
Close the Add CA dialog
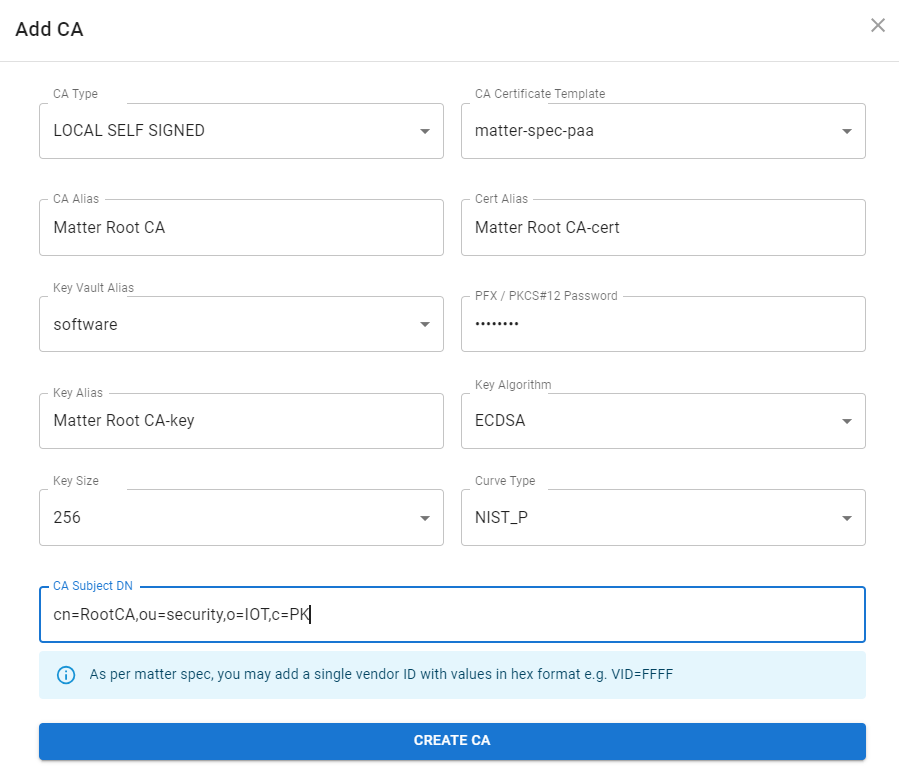pyautogui.click(x=877, y=26)
